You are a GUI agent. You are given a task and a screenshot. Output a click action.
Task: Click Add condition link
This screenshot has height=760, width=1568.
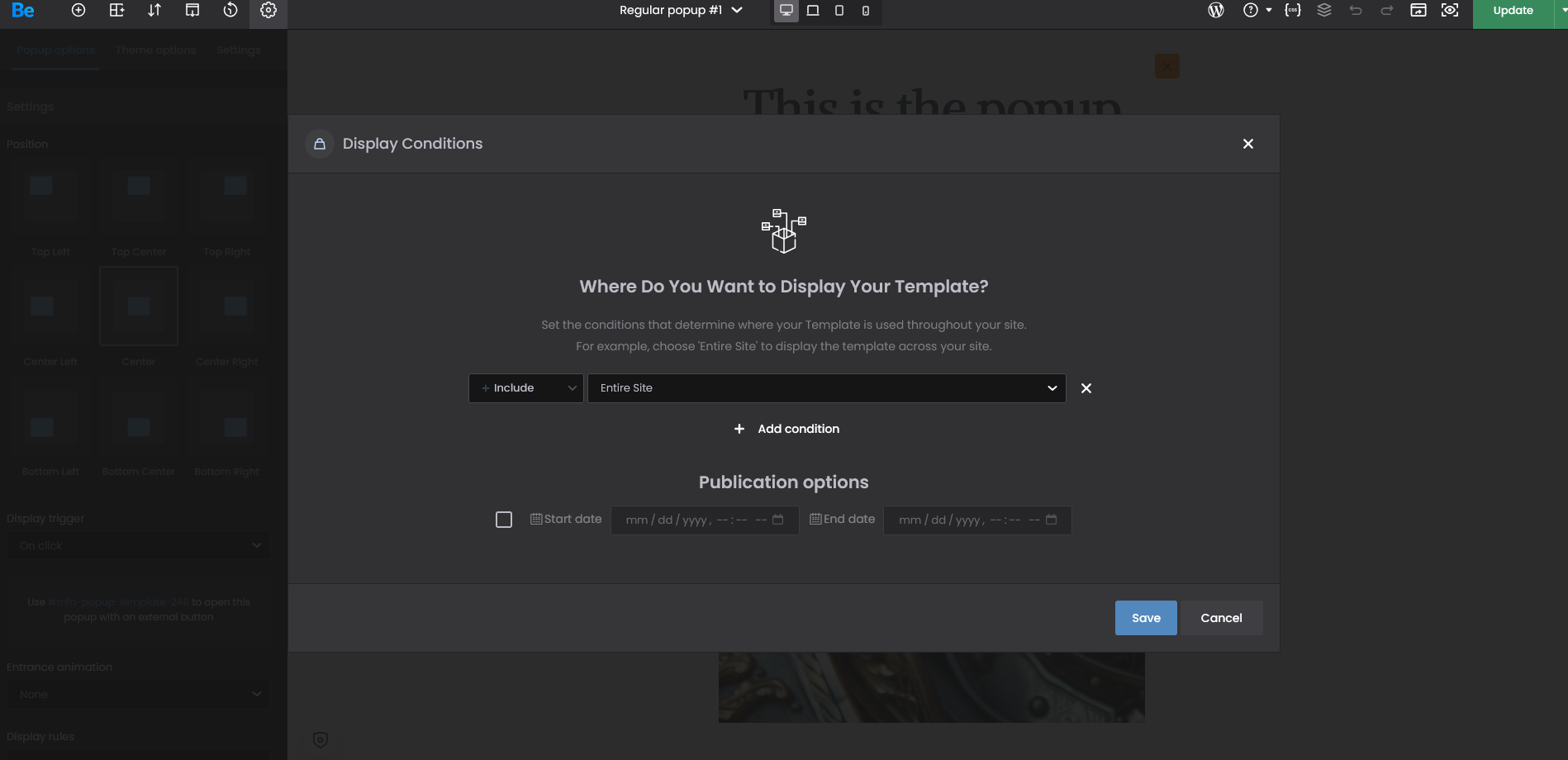pyautogui.click(x=786, y=429)
